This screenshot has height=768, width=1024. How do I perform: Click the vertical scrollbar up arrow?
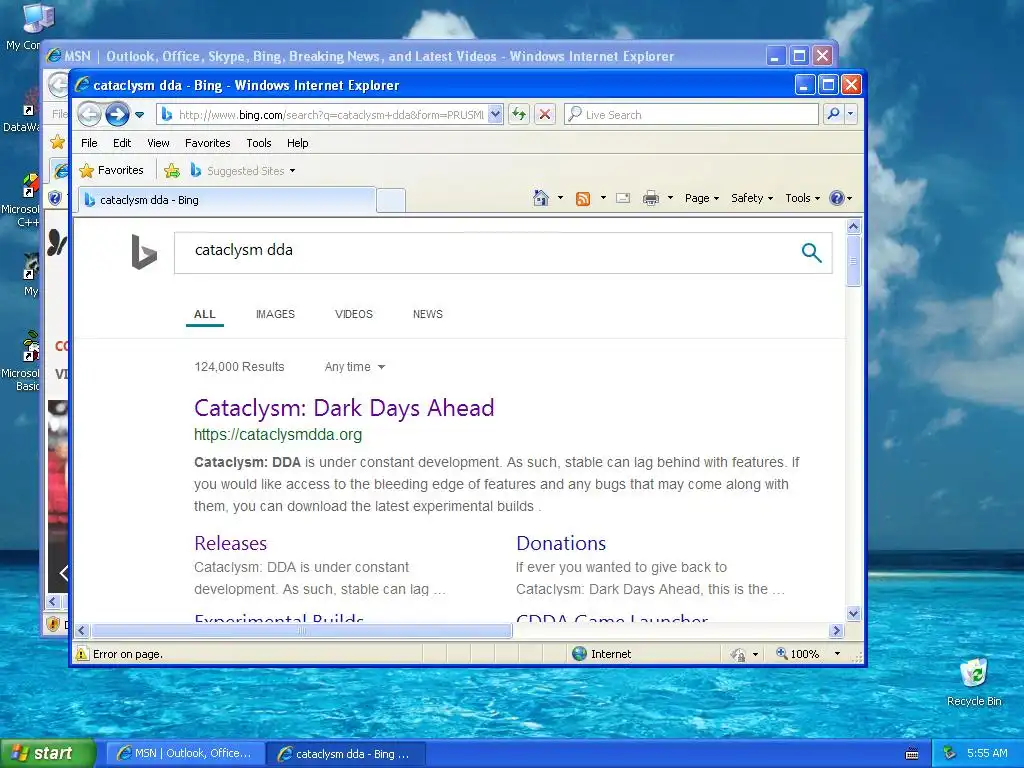pyautogui.click(x=854, y=227)
